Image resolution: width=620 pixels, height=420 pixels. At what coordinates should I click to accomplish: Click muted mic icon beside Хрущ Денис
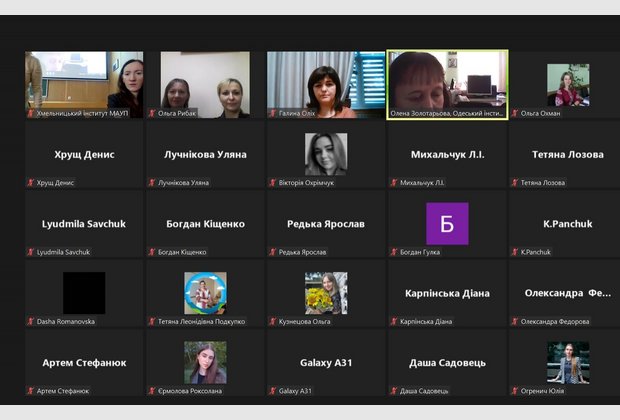click(x=30, y=183)
